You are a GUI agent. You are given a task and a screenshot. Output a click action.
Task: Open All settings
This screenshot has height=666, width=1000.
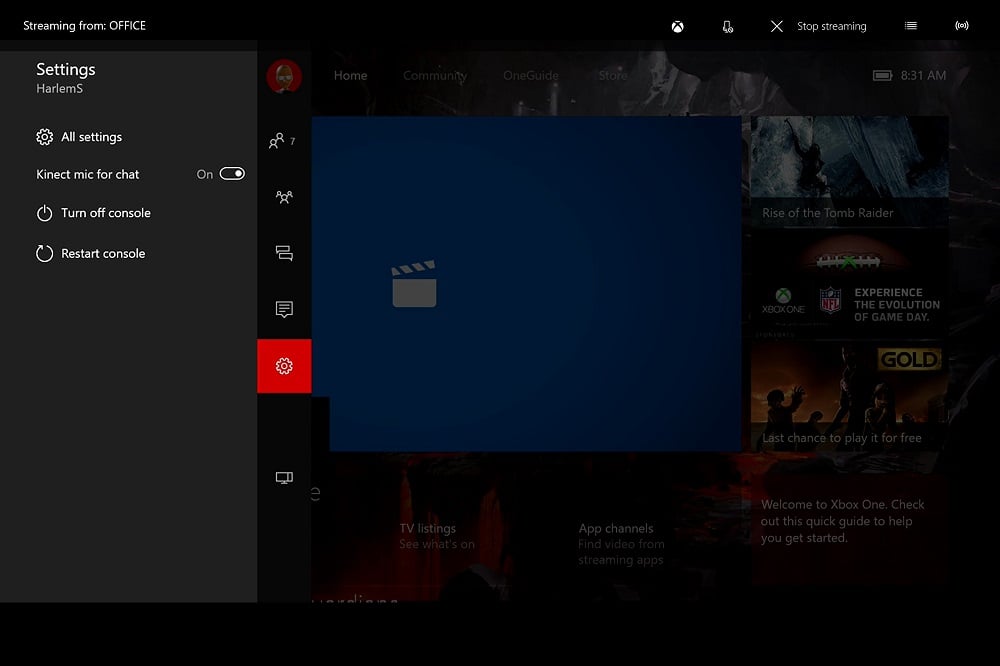pyautogui.click(x=79, y=137)
